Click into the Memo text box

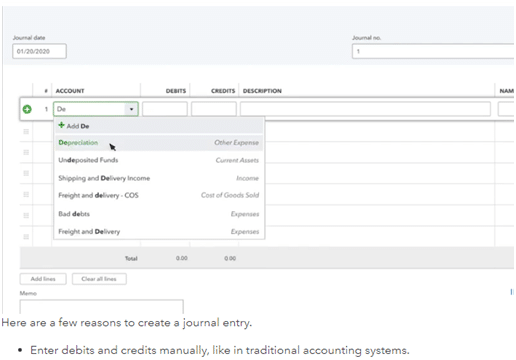click(x=101, y=307)
